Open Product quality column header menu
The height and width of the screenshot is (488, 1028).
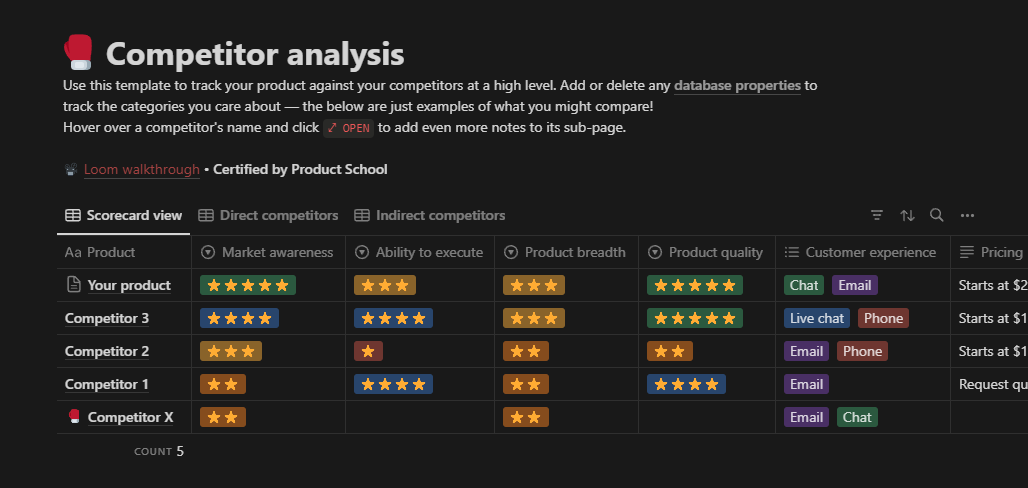(705, 252)
